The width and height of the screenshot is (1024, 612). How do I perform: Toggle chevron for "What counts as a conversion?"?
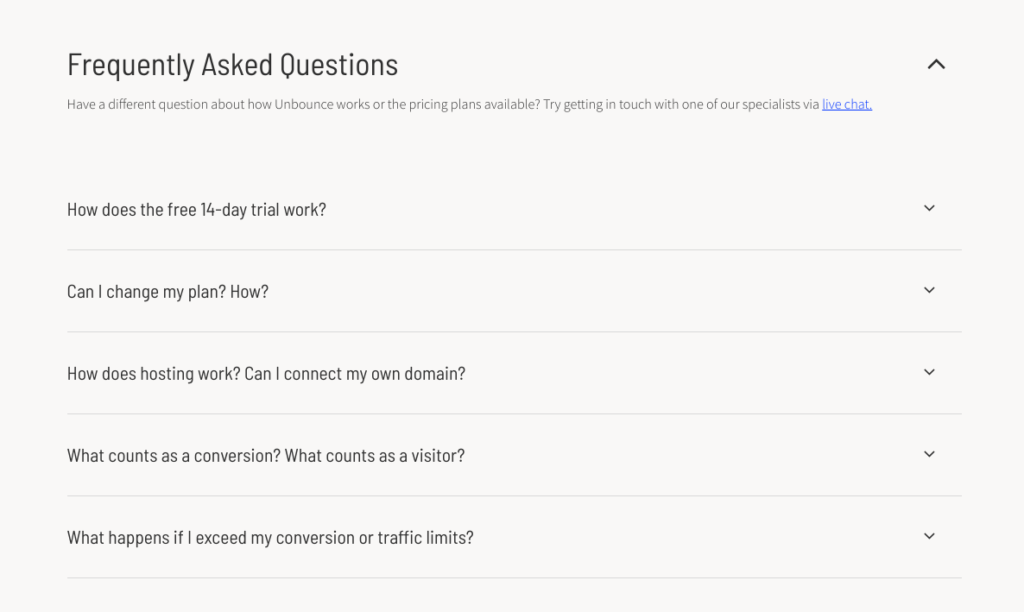[x=929, y=454]
